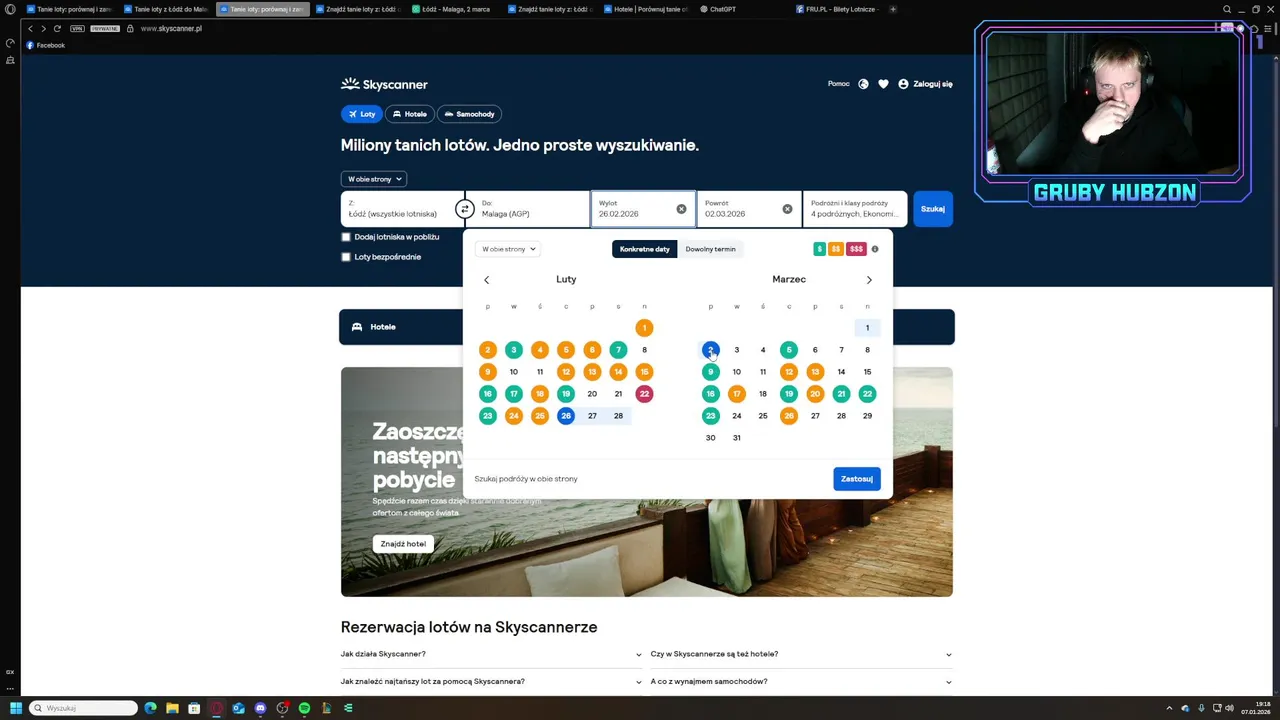
Task: Go back in the browser
Action: 30,29
